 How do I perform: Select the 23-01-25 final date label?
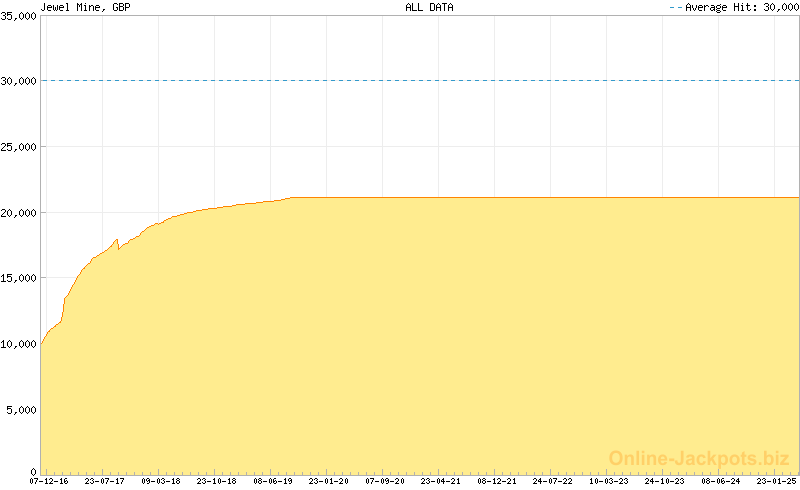pyautogui.click(x=777, y=481)
